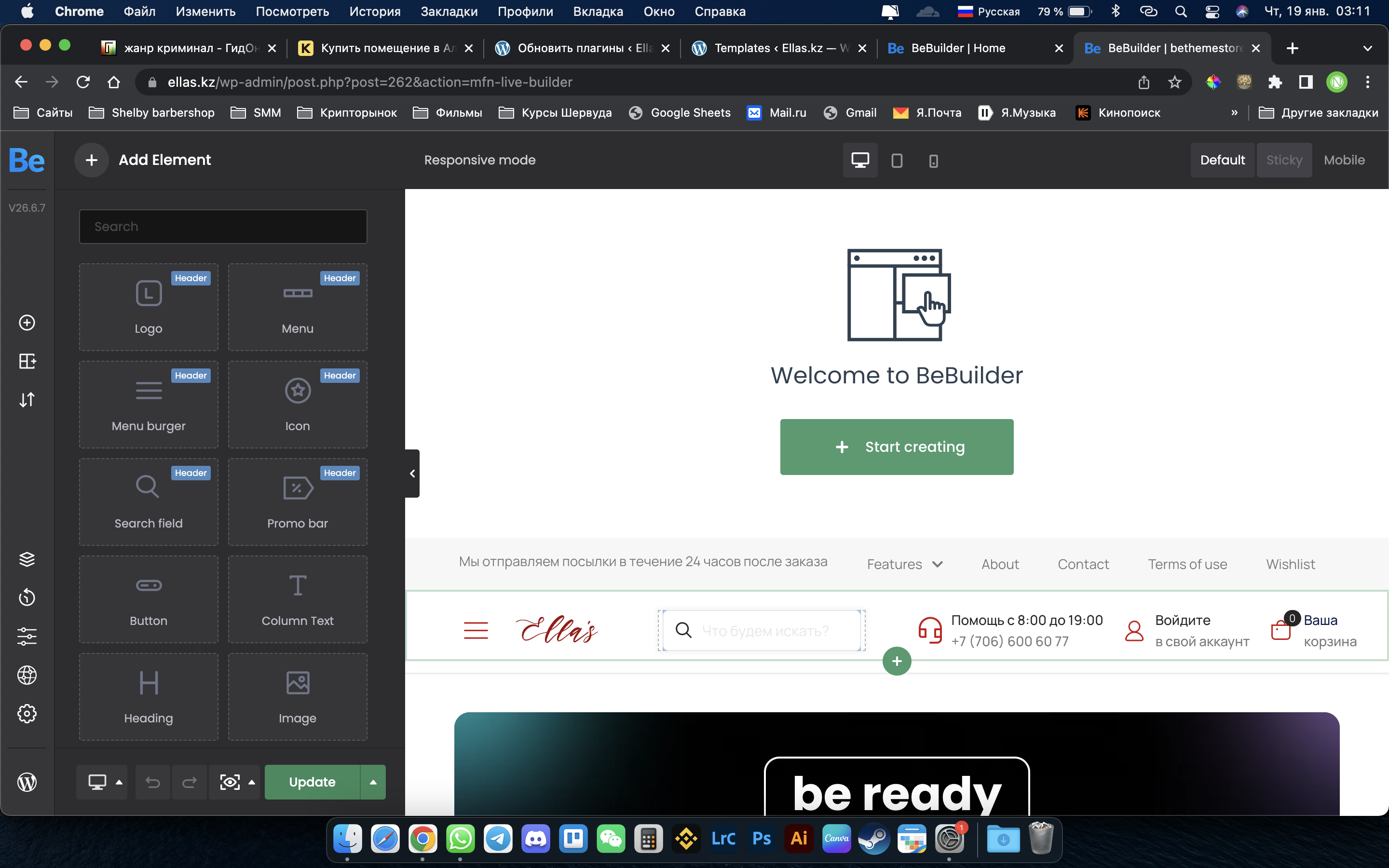Select the Mobile header mode
This screenshot has height=868, width=1389.
pos(1344,160)
